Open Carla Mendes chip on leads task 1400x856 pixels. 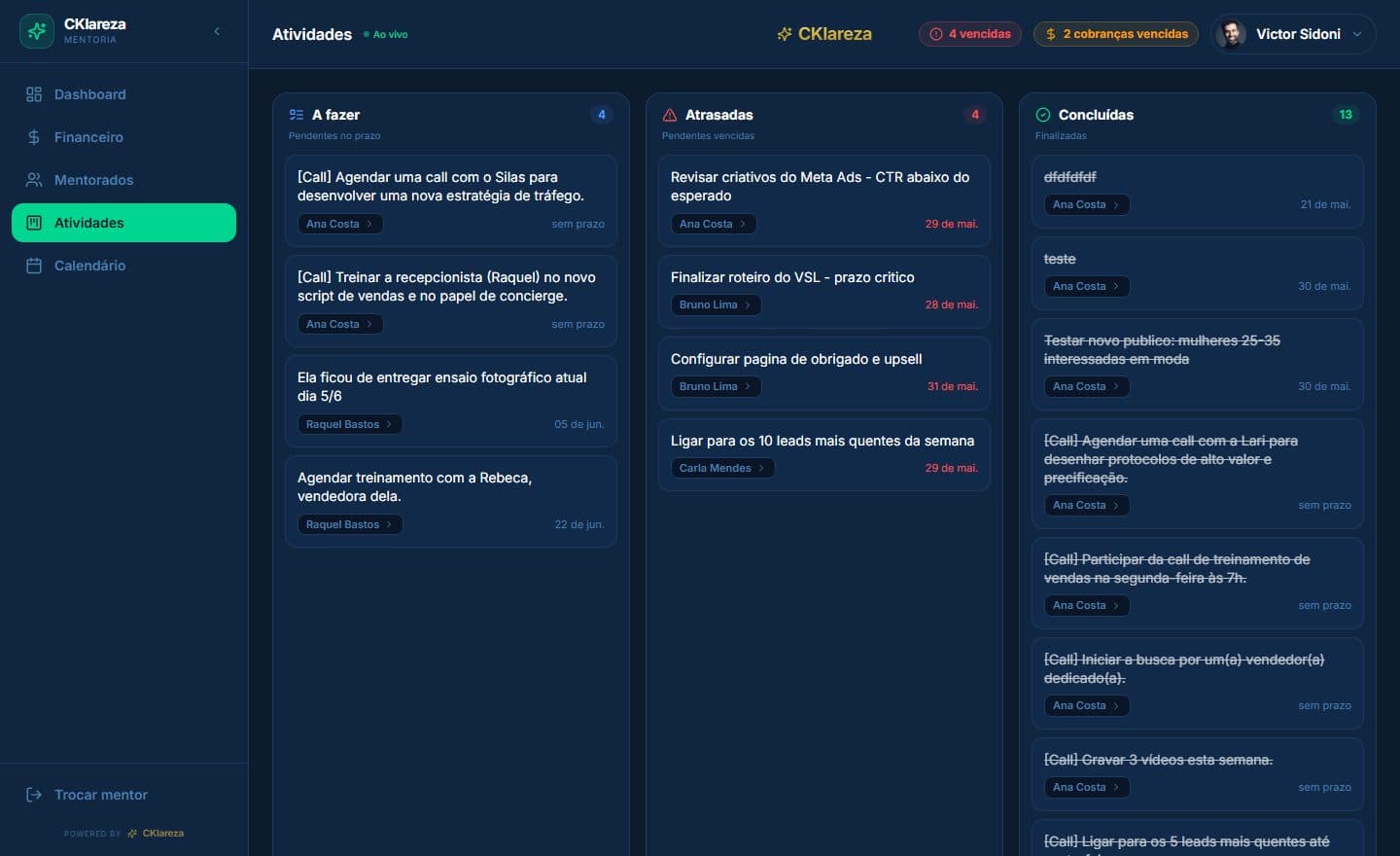click(722, 468)
